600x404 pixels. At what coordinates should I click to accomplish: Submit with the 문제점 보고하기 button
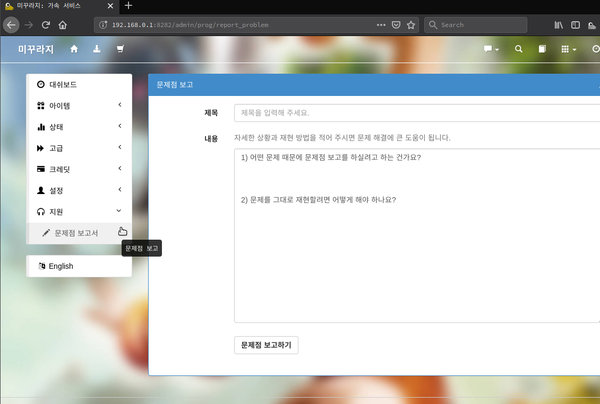pyautogui.click(x=266, y=345)
